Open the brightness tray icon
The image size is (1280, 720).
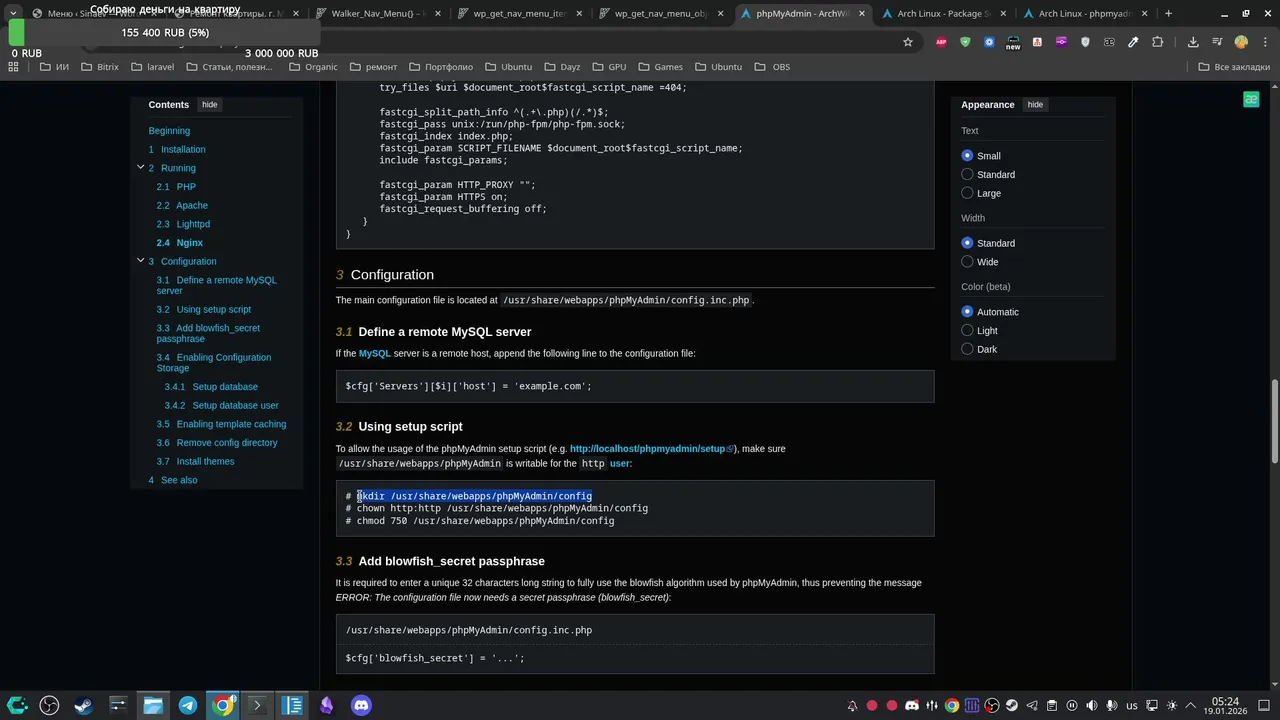point(1172,706)
